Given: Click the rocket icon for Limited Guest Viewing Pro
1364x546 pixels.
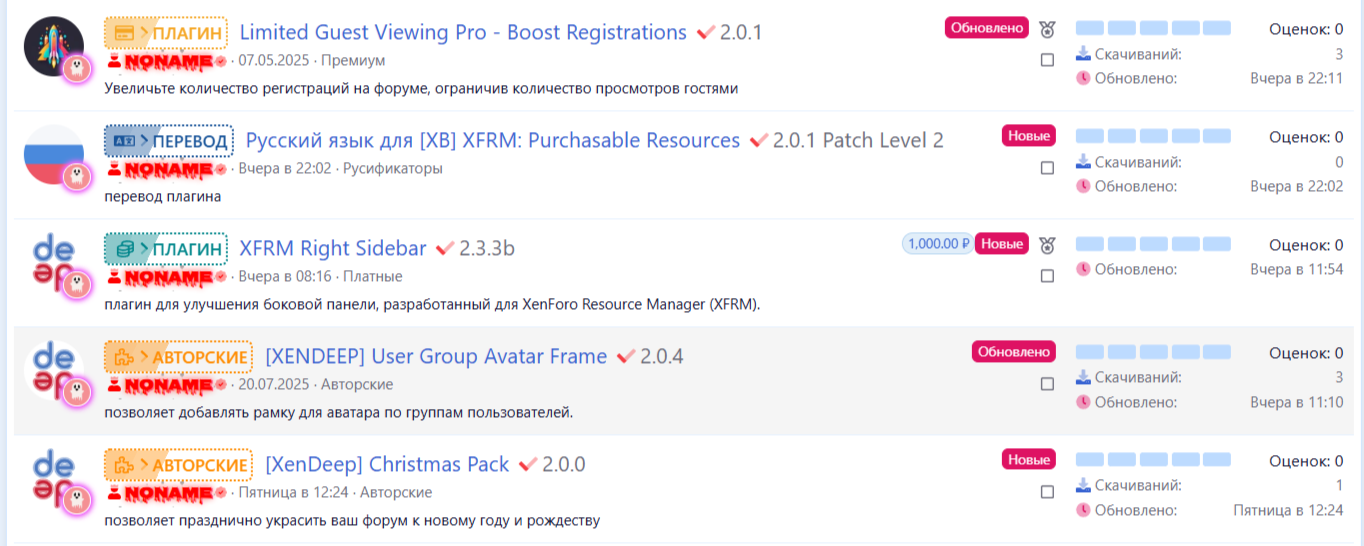Looking at the screenshot, I should pyautogui.click(x=52, y=45).
